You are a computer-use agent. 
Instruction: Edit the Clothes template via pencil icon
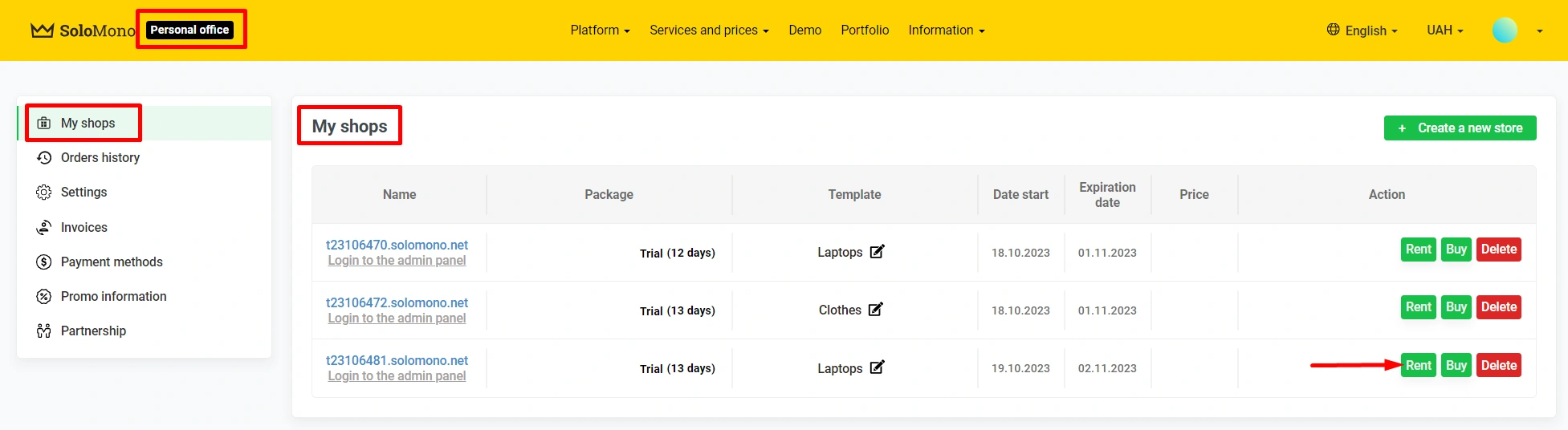click(x=875, y=310)
